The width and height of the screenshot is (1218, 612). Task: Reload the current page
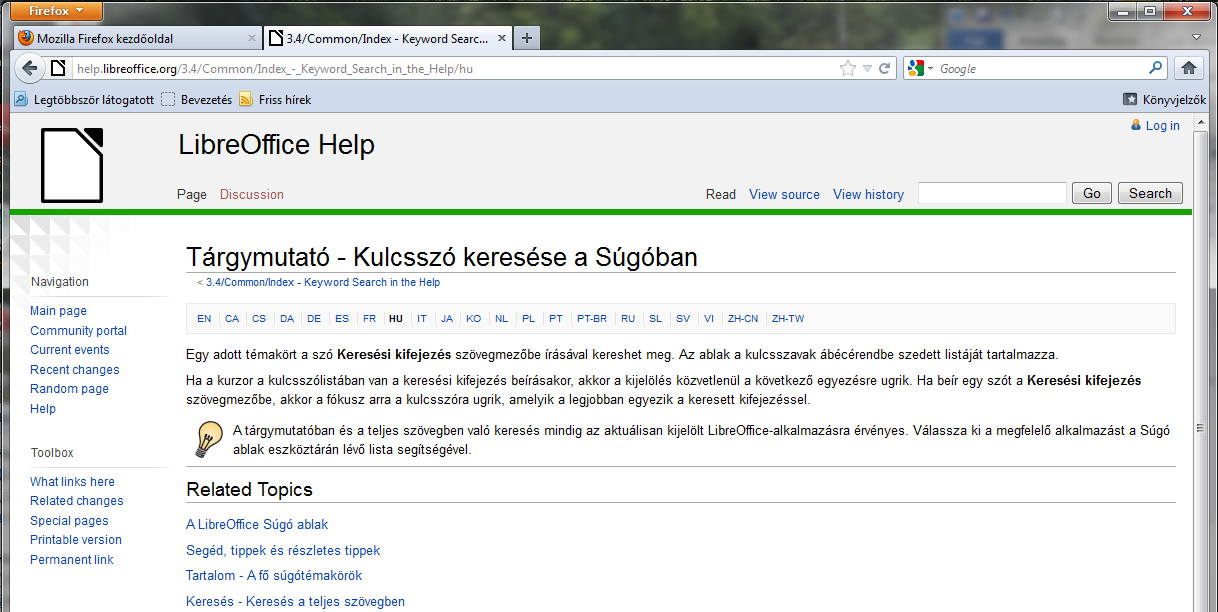tap(884, 69)
